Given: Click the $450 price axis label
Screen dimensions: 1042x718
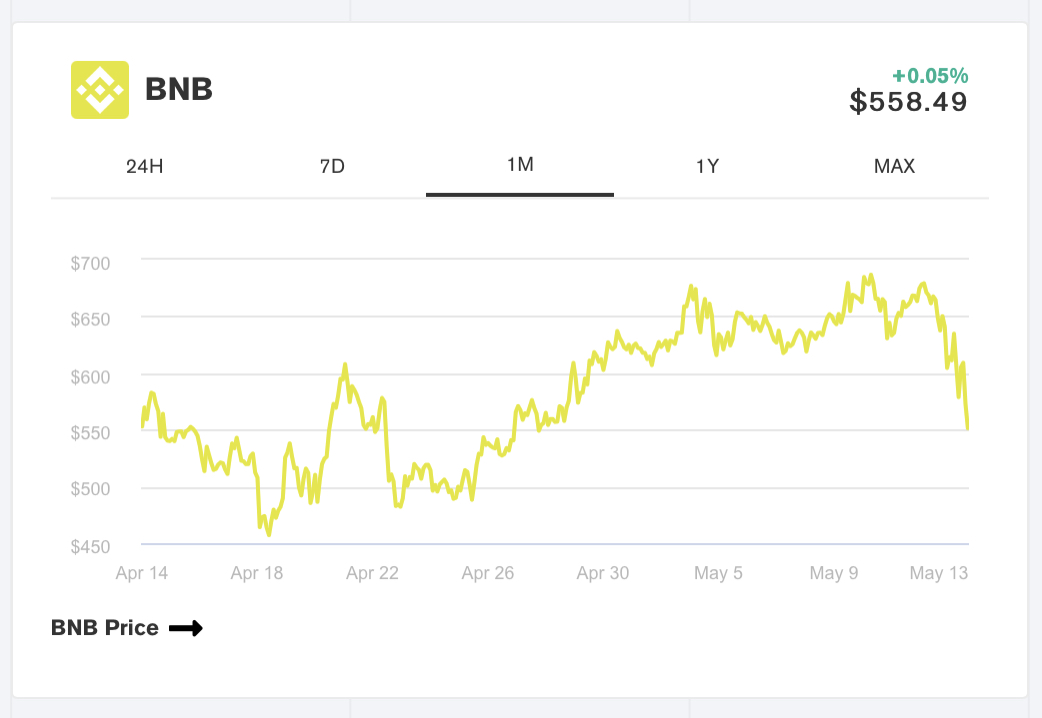Looking at the screenshot, I should point(90,546).
